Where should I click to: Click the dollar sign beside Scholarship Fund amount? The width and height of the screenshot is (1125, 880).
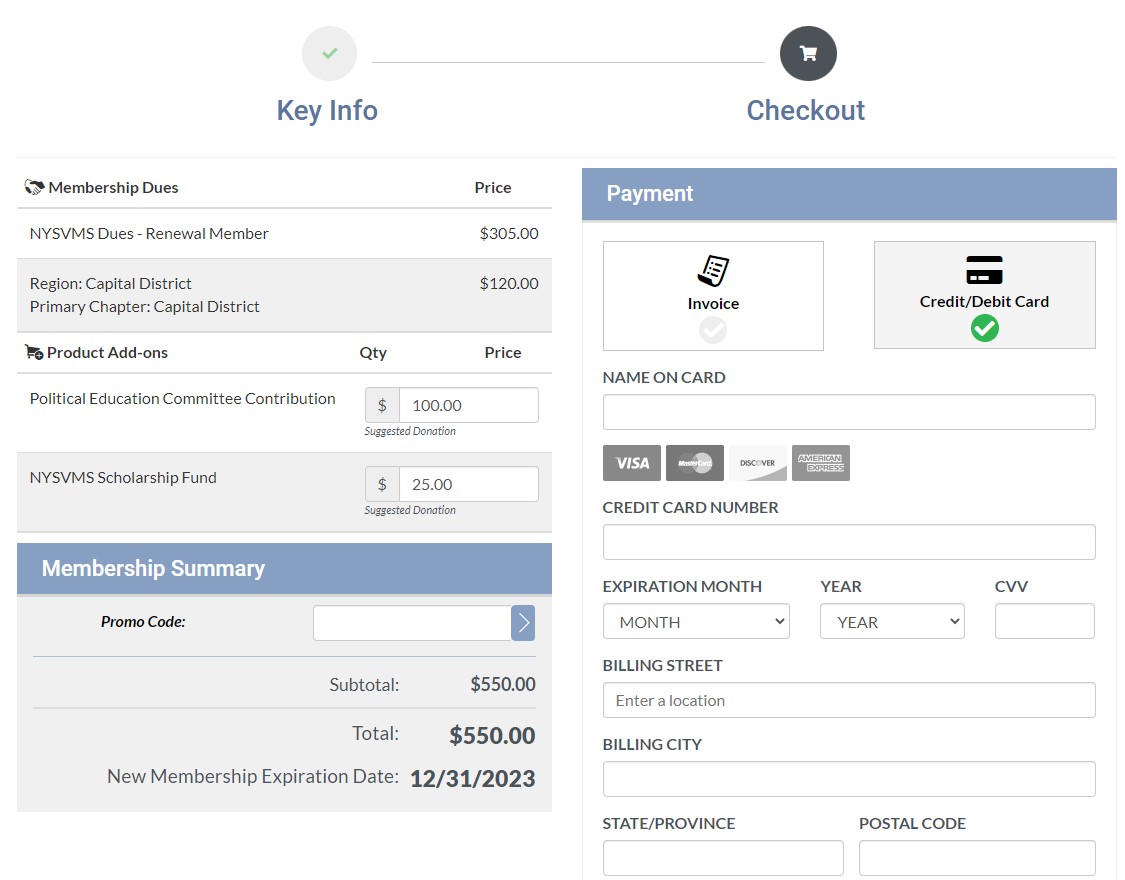coord(382,484)
